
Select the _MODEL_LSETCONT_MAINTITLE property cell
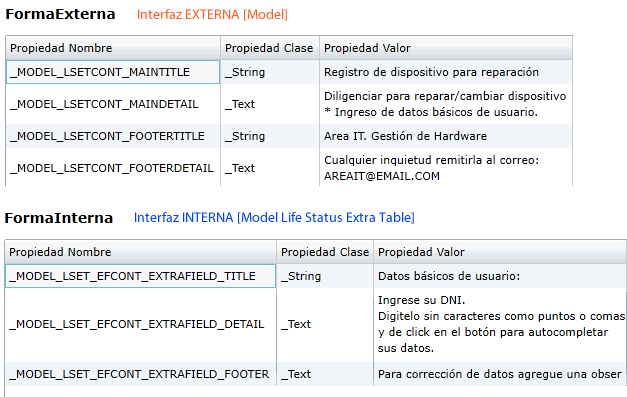click(x=113, y=72)
